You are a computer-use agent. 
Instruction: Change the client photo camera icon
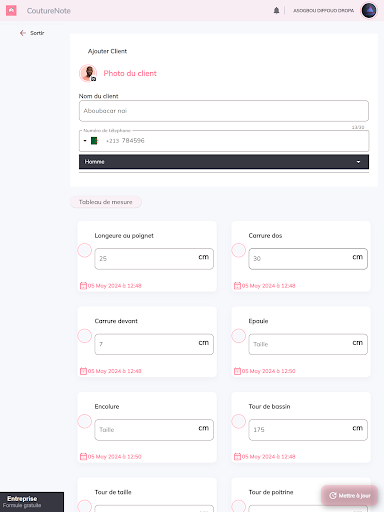coord(94,79)
